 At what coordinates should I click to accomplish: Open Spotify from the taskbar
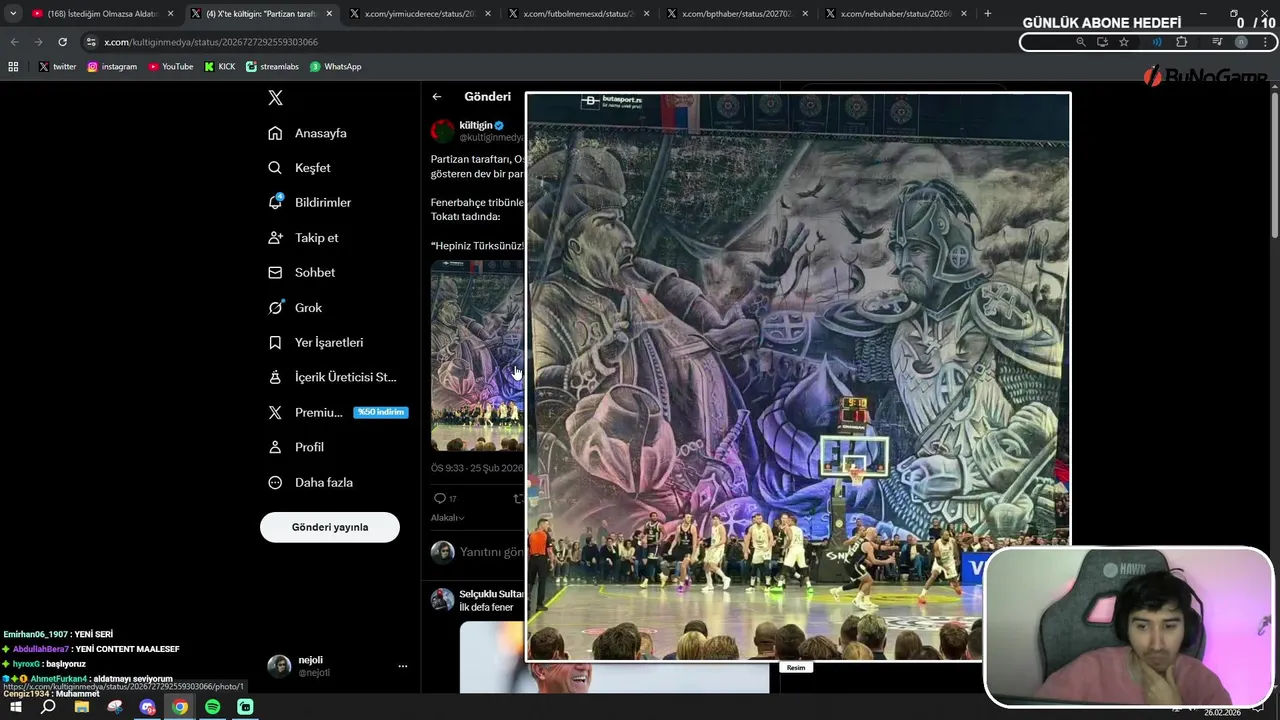click(213, 707)
